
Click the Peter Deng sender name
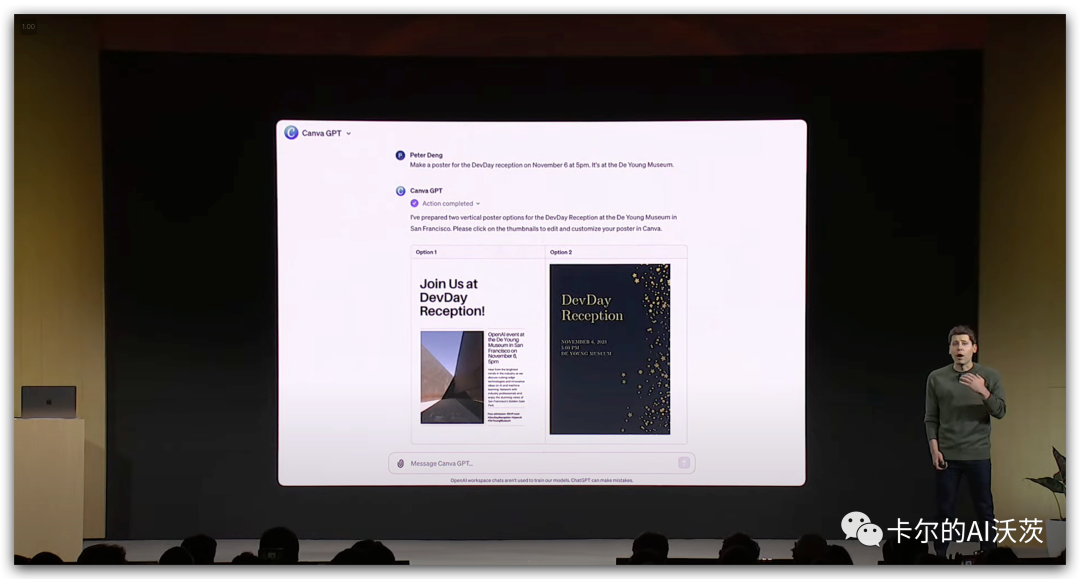[x=426, y=155]
